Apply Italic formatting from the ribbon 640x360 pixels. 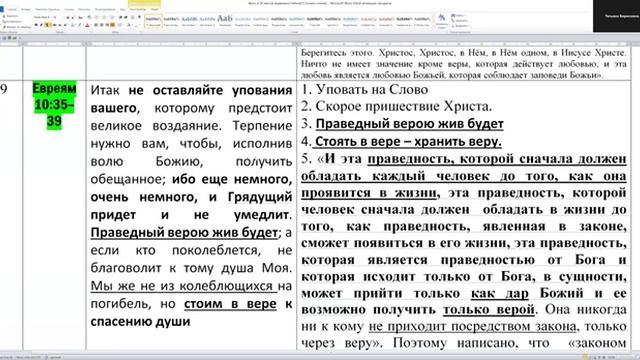click(41, 25)
